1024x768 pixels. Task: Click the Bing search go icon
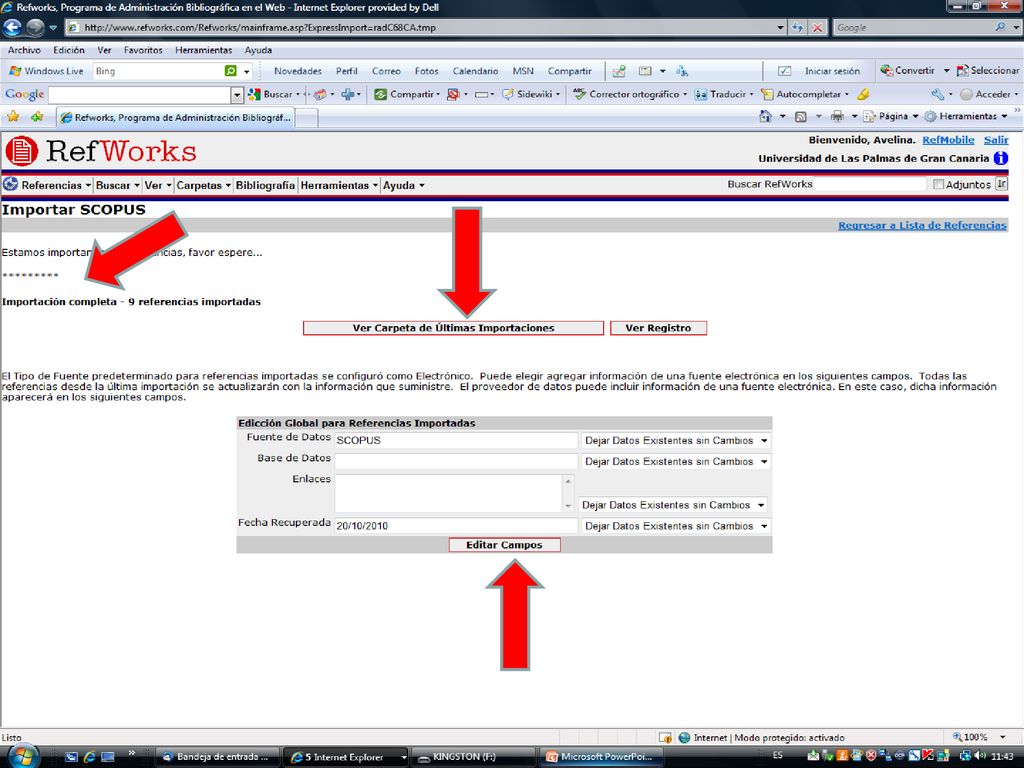[231, 71]
